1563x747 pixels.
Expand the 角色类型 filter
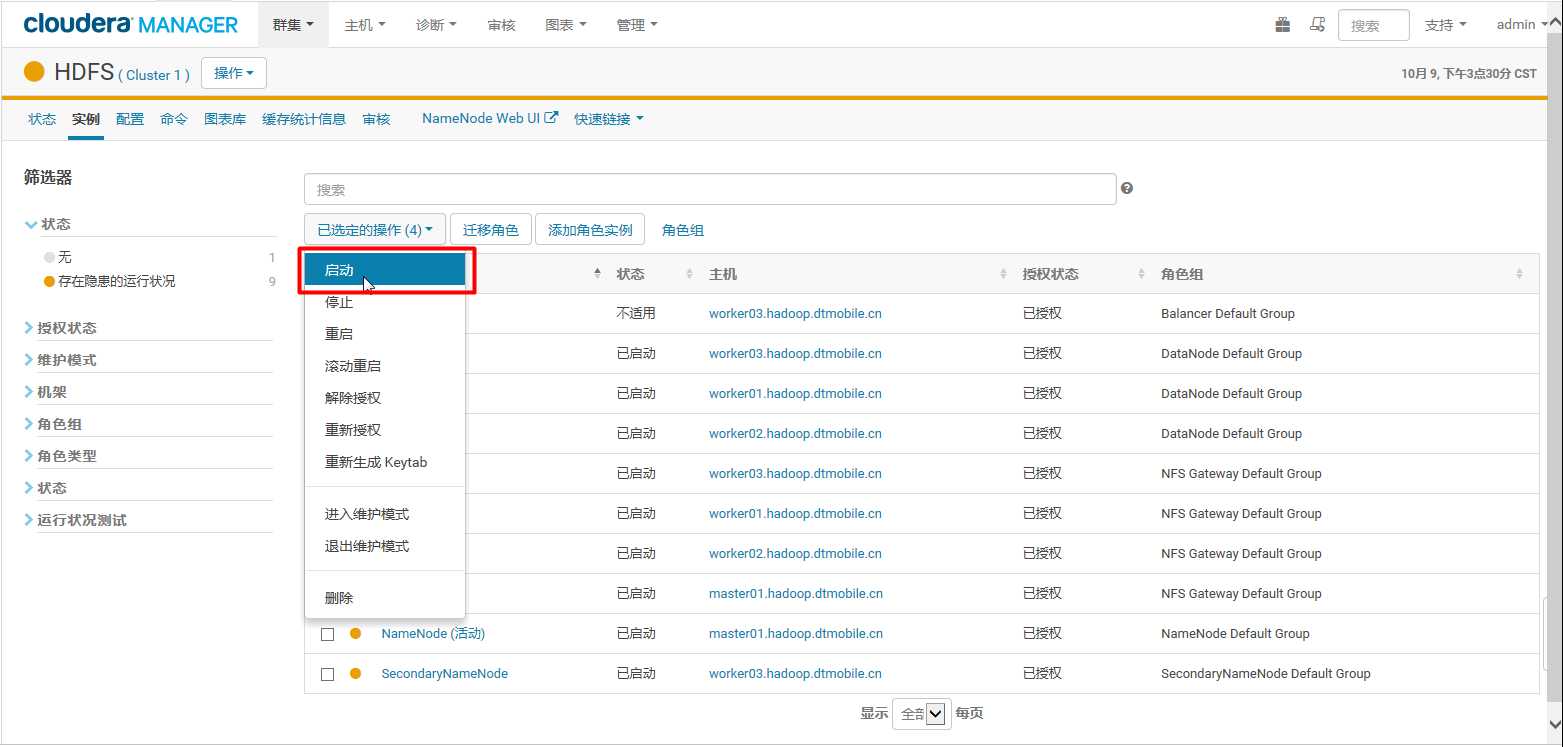(61, 456)
